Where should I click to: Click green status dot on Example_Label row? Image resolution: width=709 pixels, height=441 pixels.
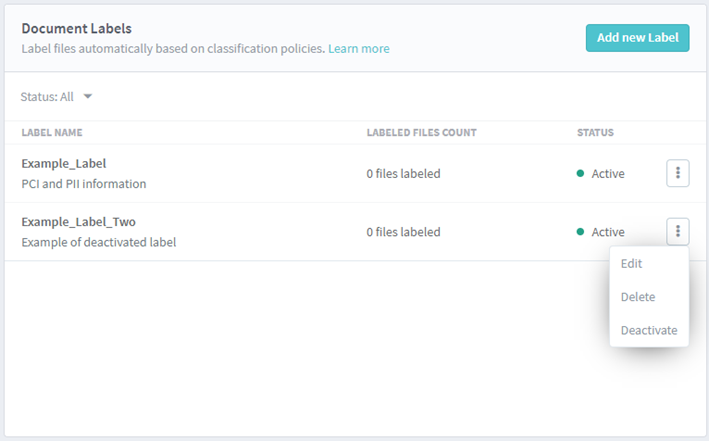[580, 174]
